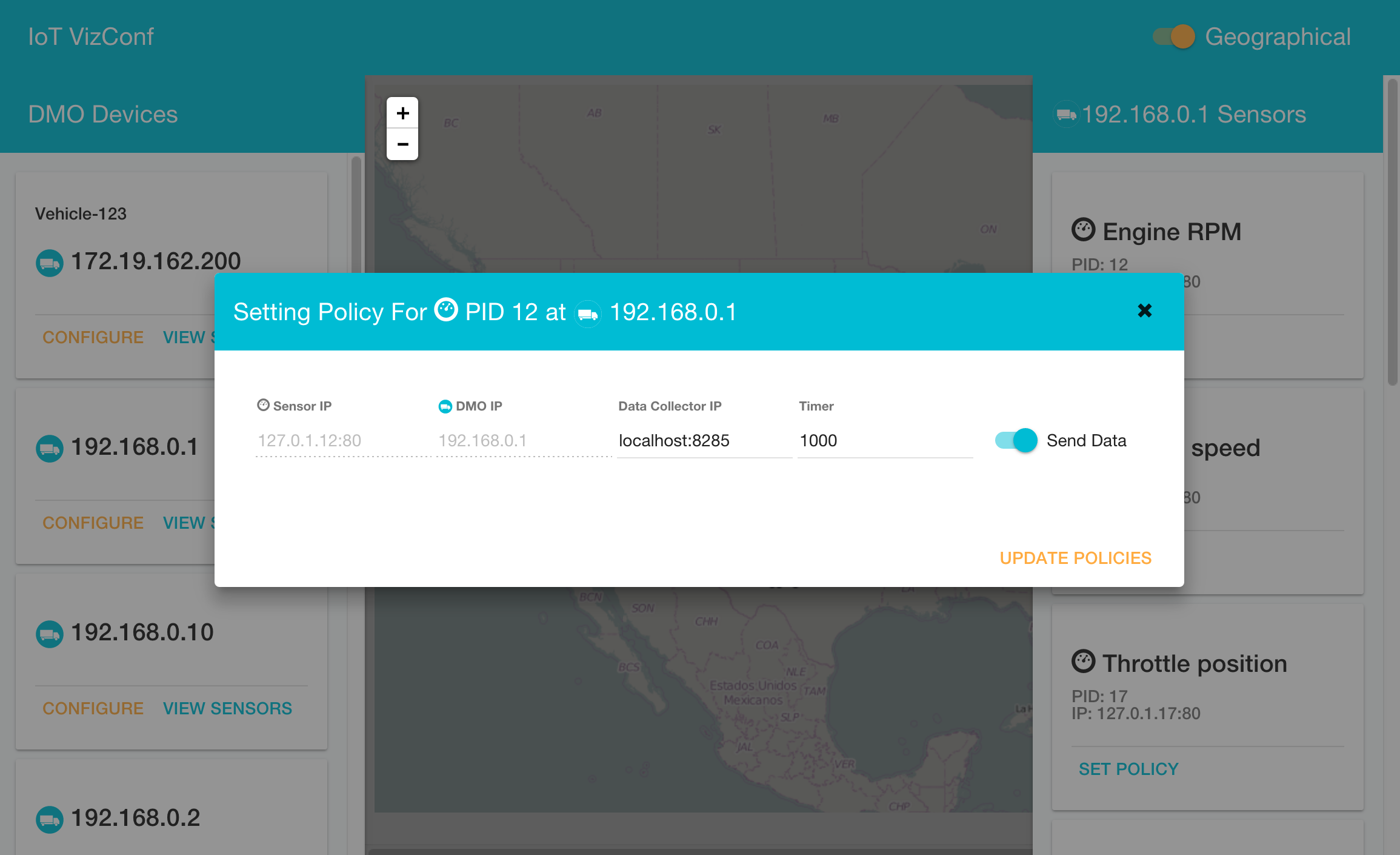
Task: Close the Setting Policy dialog
Action: 1144,310
